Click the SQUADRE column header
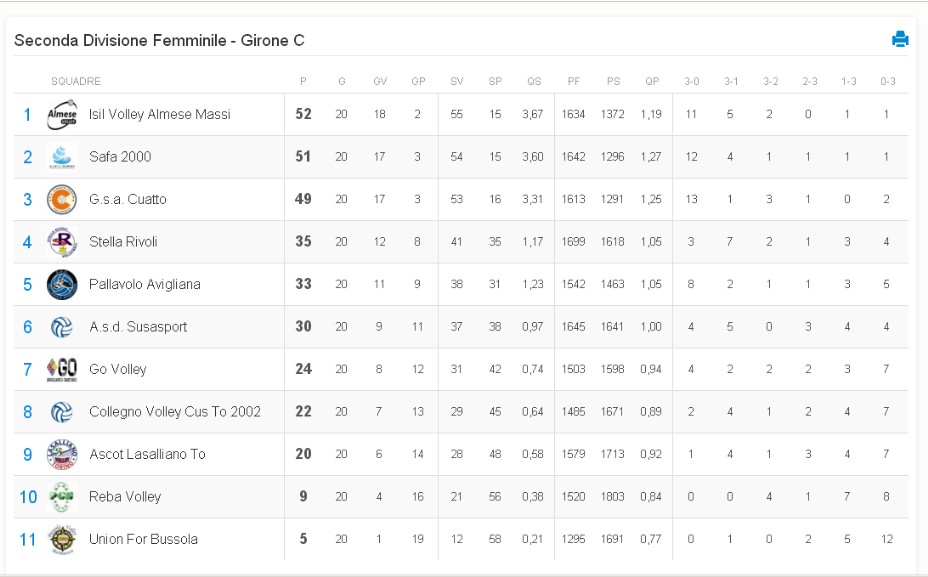Screen dimensions: 928x577 pyautogui.click(x=76, y=81)
